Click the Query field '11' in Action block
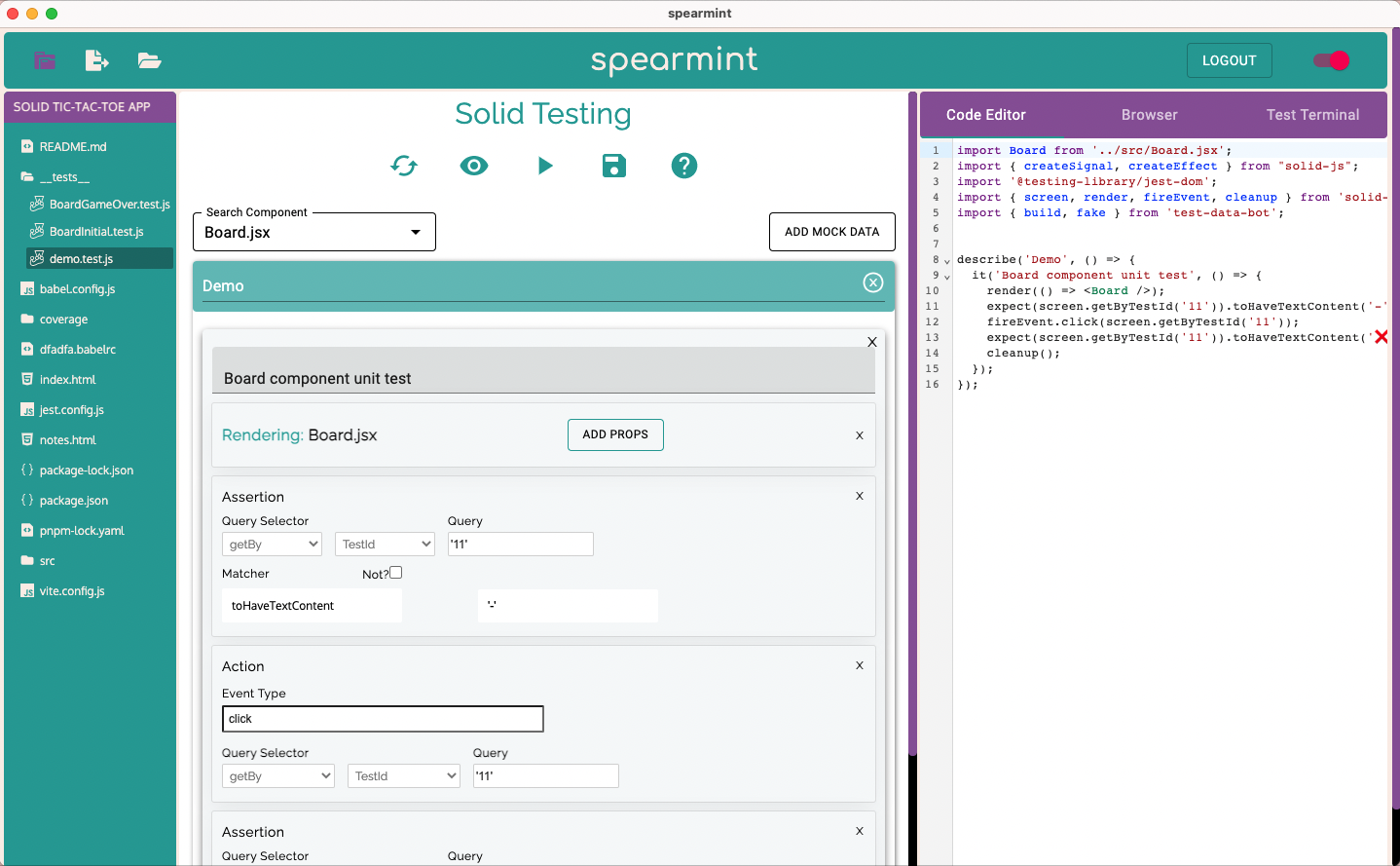The height and width of the screenshot is (866, 1400). (x=546, y=776)
